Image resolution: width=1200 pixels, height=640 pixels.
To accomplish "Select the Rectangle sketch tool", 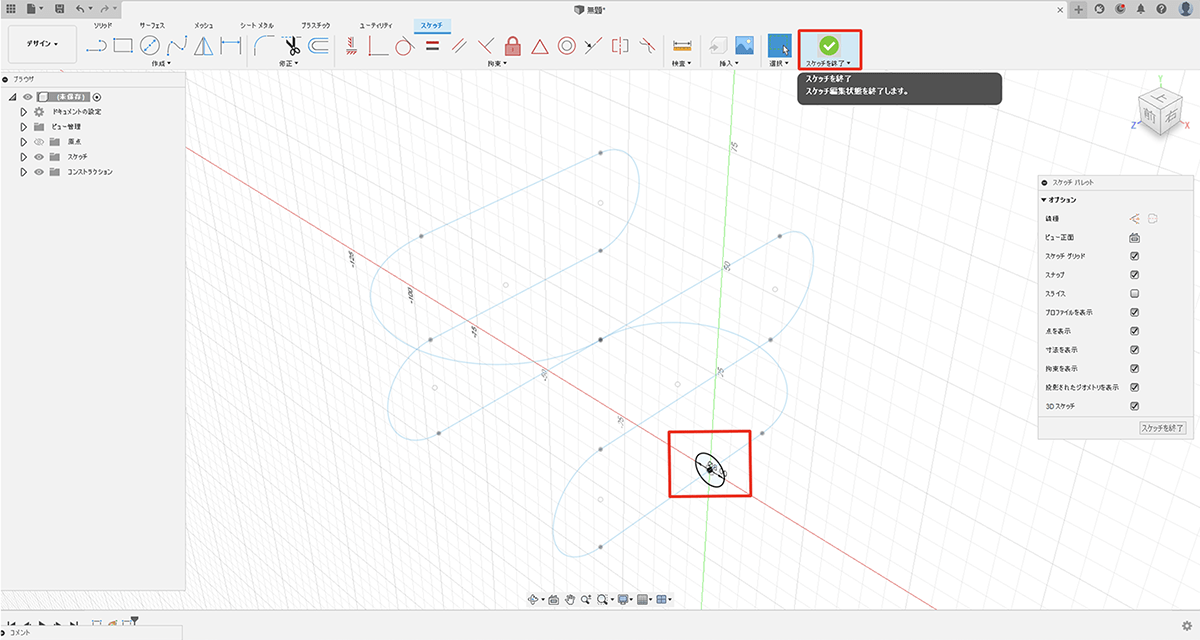I will pyautogui.click(x=123, y=45).
